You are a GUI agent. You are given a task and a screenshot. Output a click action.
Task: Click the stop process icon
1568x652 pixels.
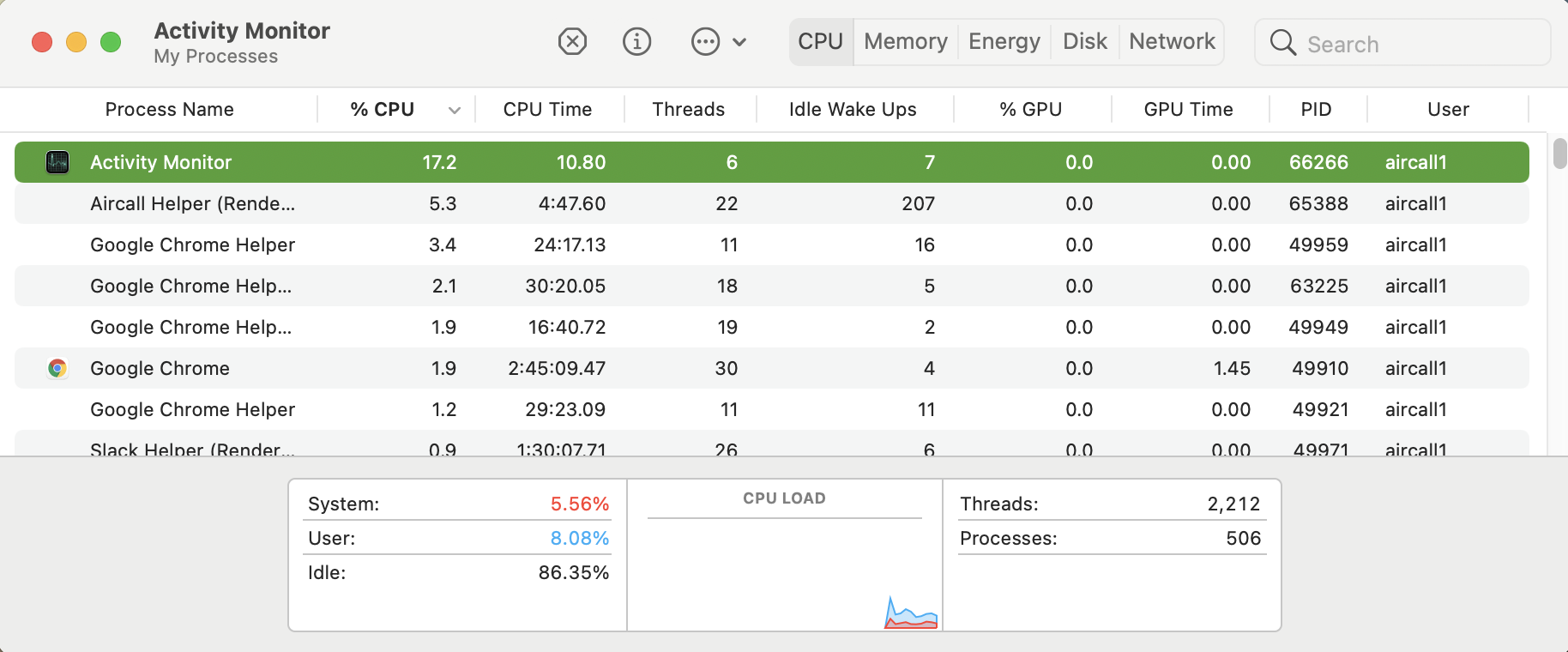(x=572, y=41)
